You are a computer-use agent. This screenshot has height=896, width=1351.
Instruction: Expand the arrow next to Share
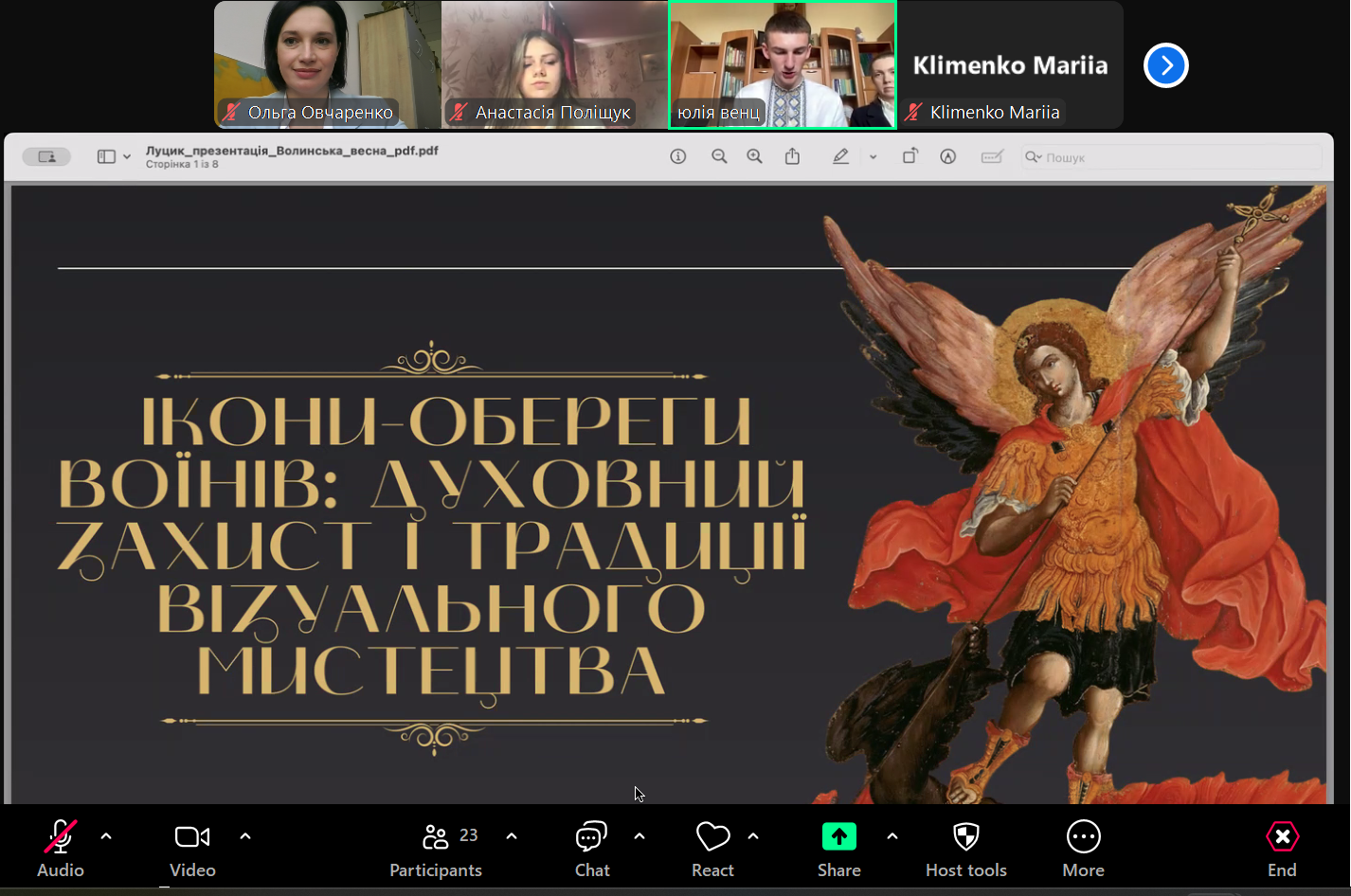tap(892, 836)
